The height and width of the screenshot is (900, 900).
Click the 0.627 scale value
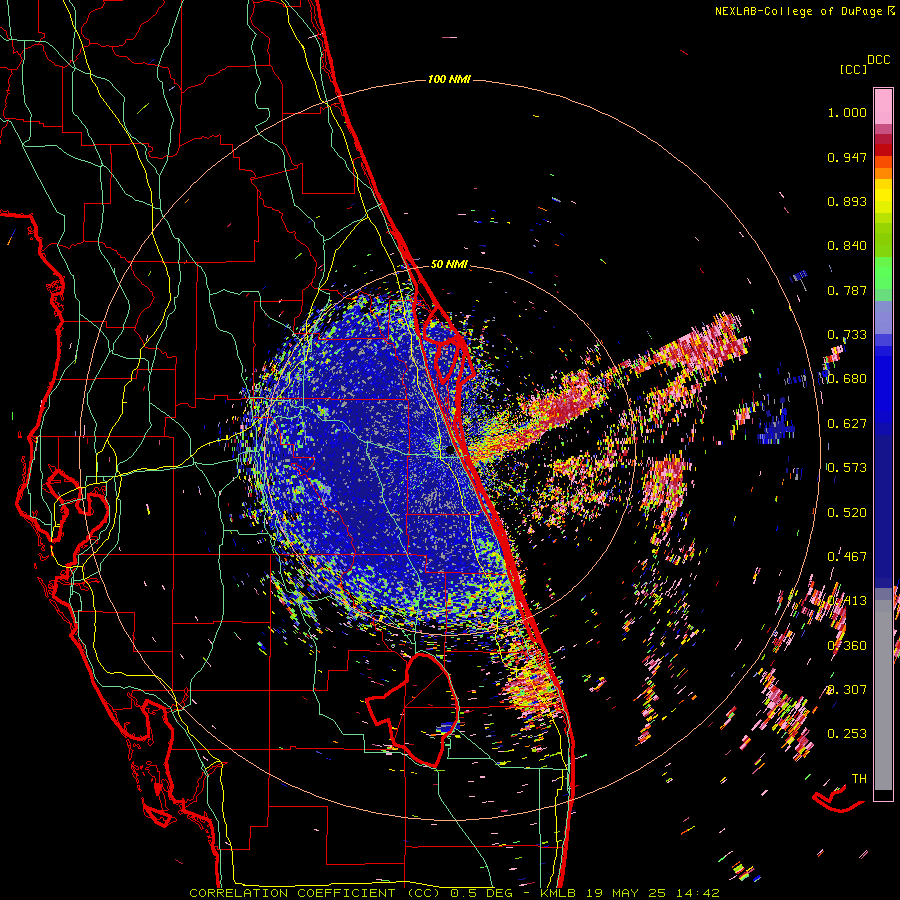click(847, 424)
